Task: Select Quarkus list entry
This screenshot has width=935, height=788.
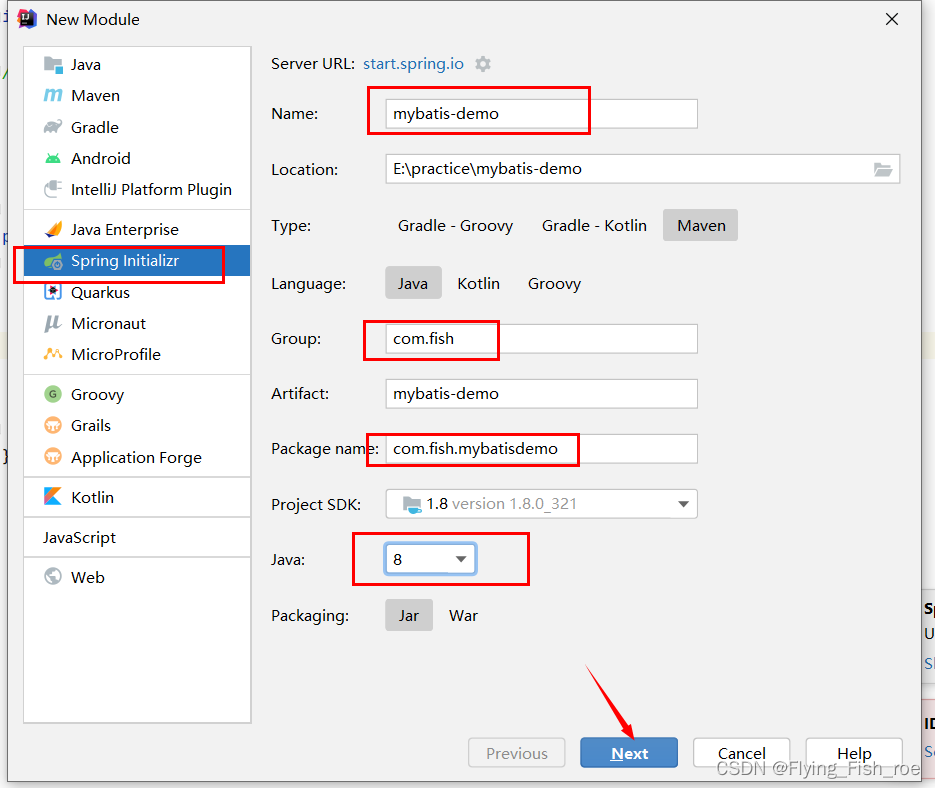Action: (x=137, y=292)
